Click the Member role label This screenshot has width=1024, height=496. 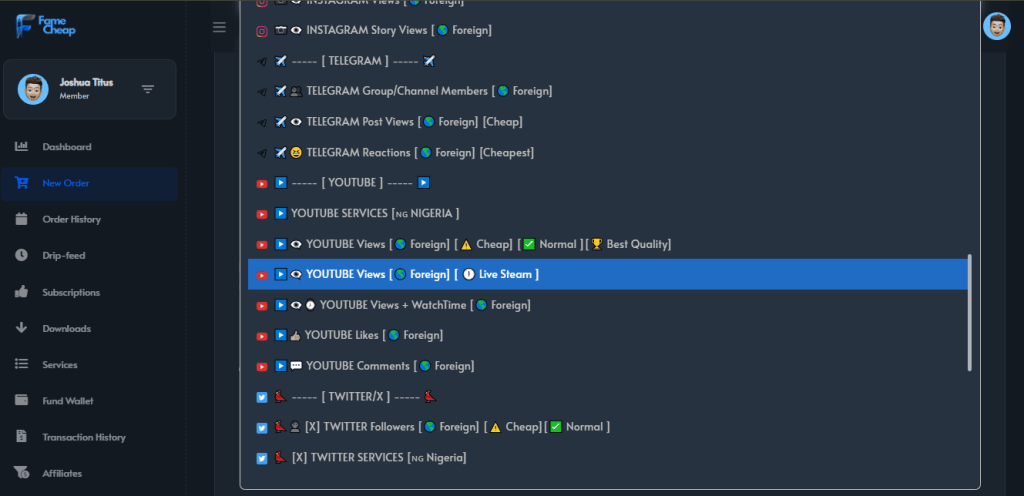(74, 96)
